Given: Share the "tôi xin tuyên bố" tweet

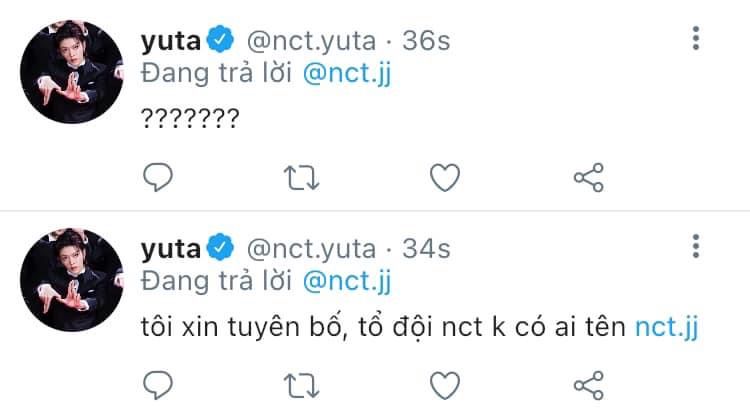Looking at the screenshot, I should (587, 386).
